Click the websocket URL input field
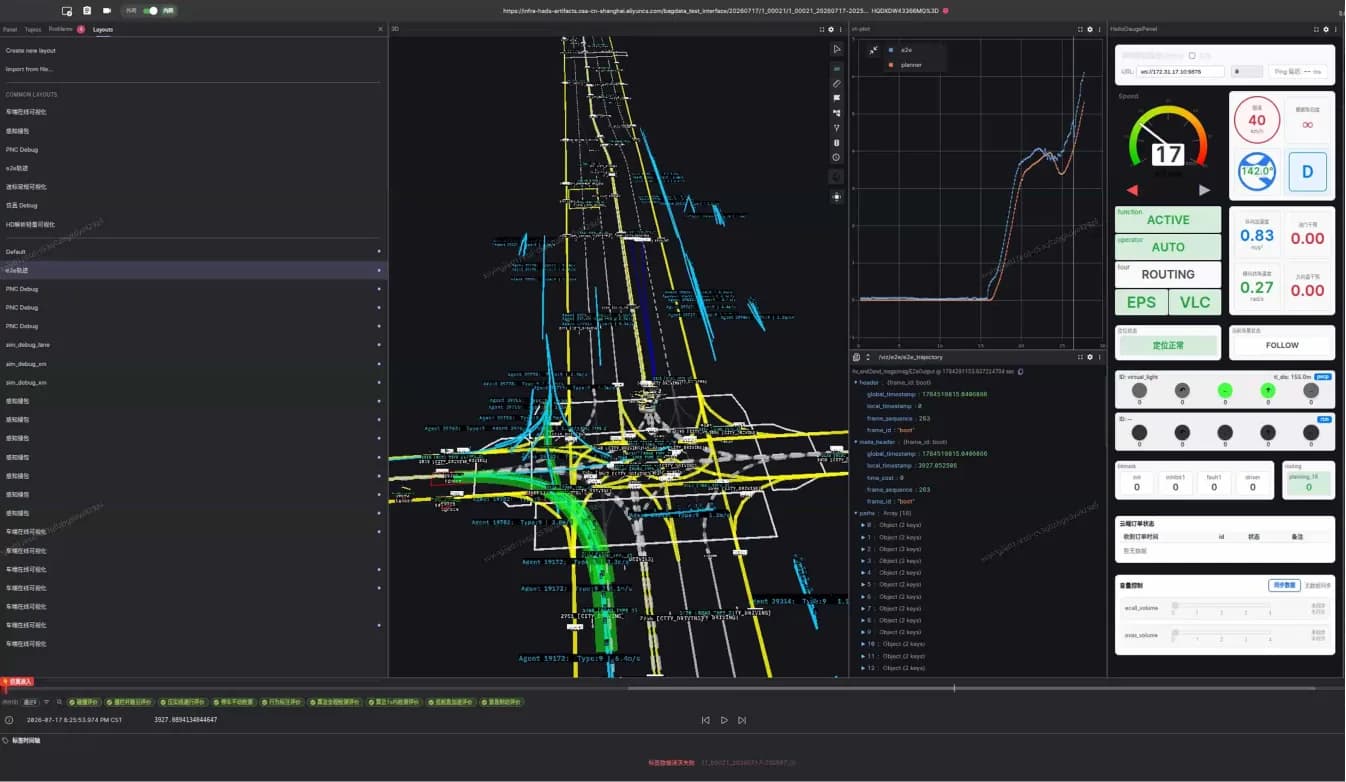 click(1180, 71)
